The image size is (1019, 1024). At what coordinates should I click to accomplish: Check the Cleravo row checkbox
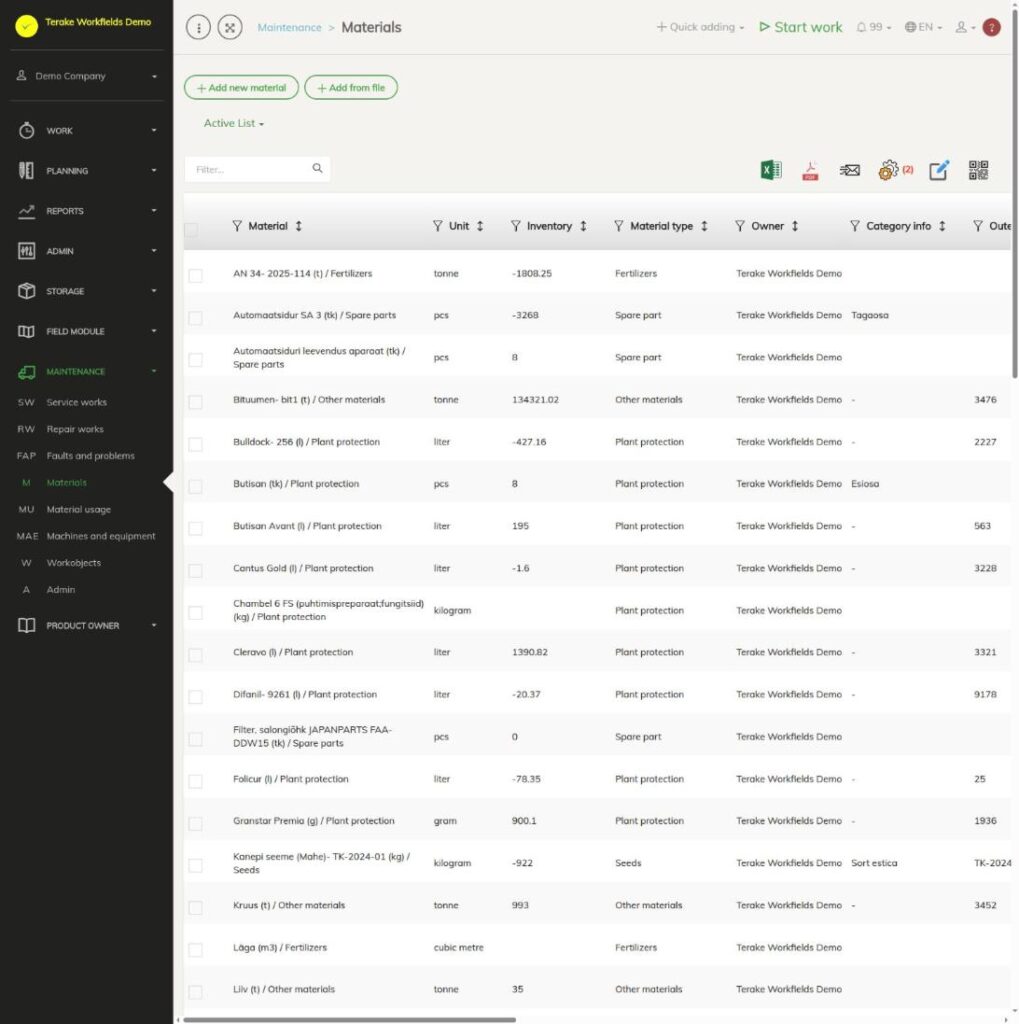[x=195, y=654]
